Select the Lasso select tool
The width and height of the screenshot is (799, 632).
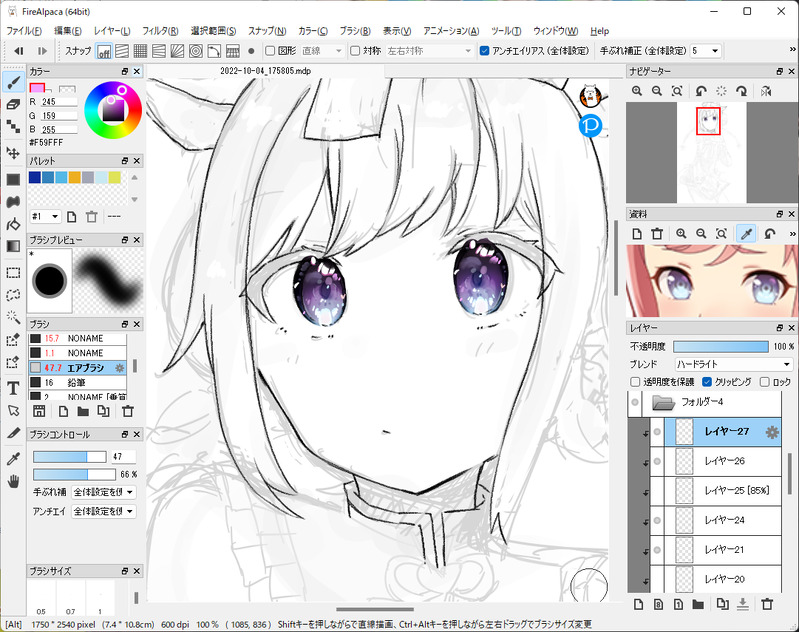(14, 295)
